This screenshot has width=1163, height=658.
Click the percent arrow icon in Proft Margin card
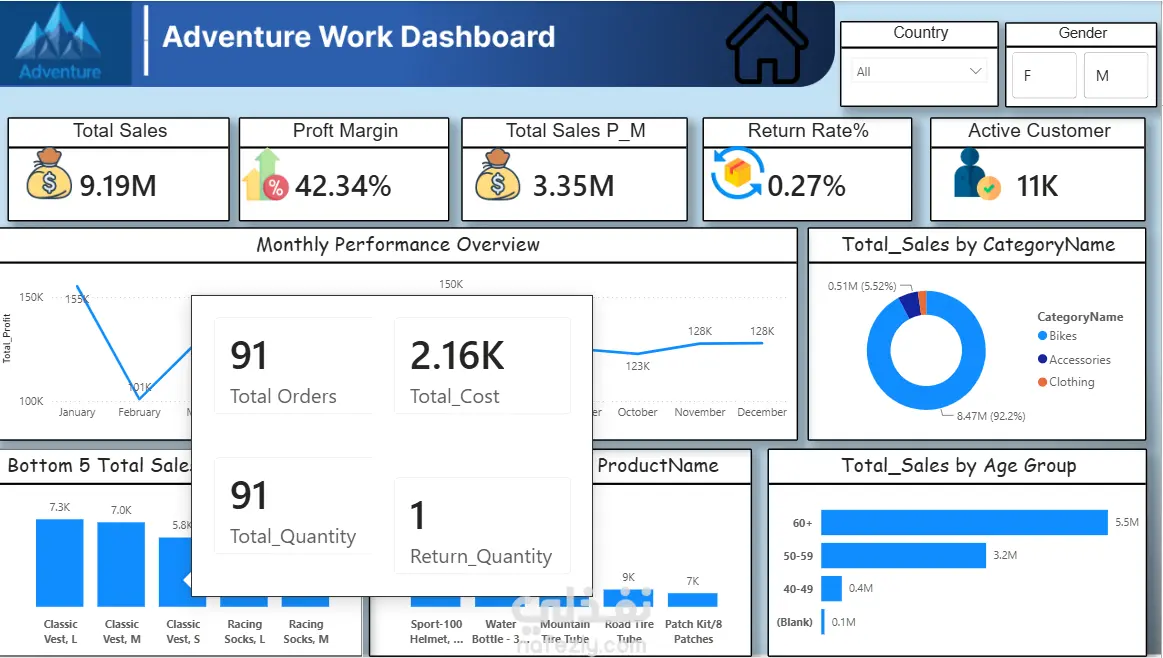(x=265, y=175)
